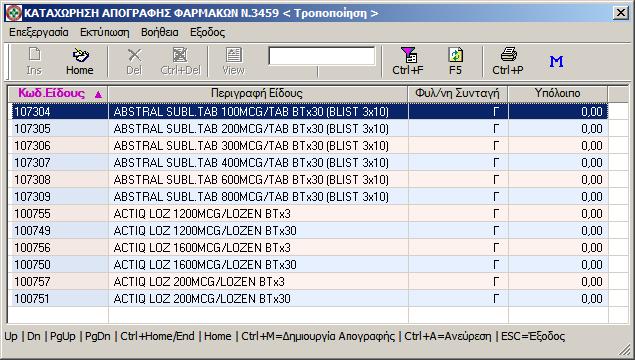
Task: Open the Ctrl+F filter tool
Action: click(408, 61)
